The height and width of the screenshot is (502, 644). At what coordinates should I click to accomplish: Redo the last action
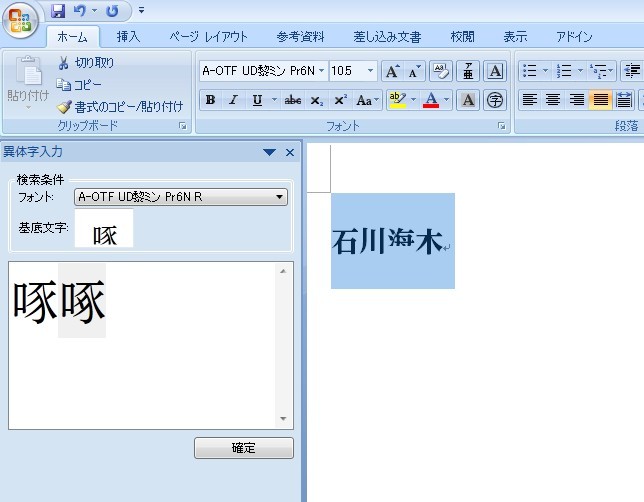tap(112, 11)
